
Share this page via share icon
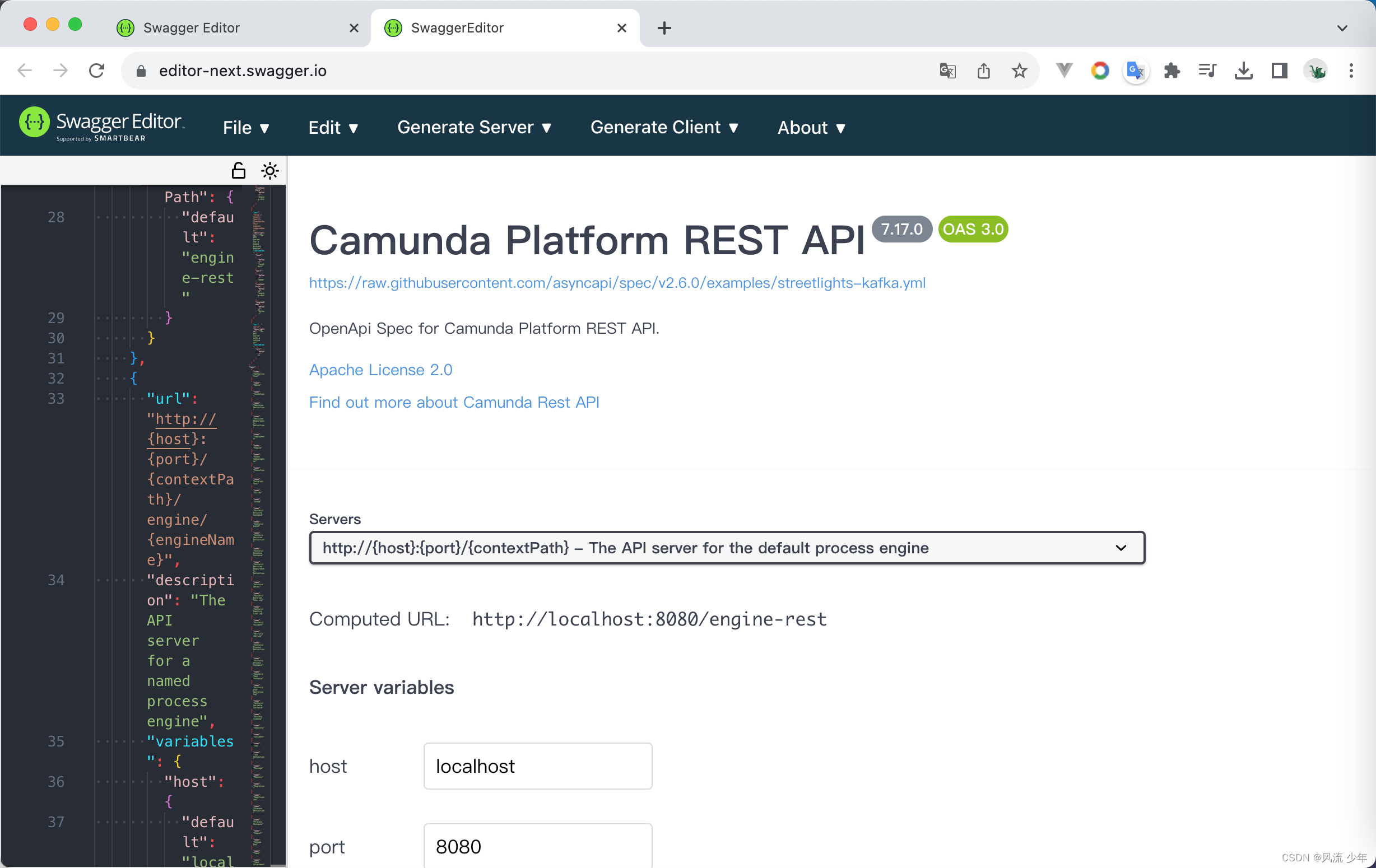coord(983,71)
